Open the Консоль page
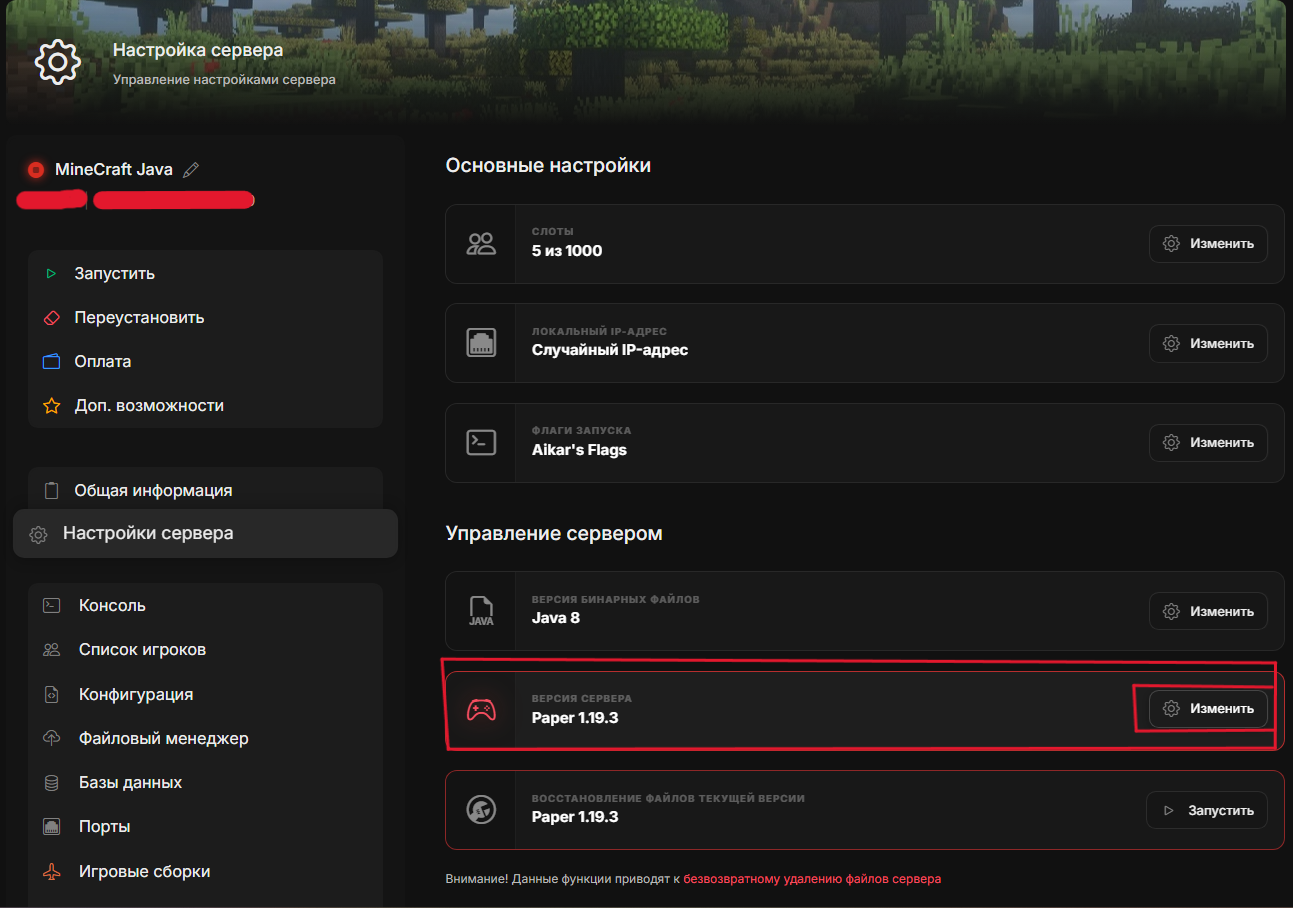The height and width of the screenshot is (908, 1293). pyautogui.click(x=205, y=605)
